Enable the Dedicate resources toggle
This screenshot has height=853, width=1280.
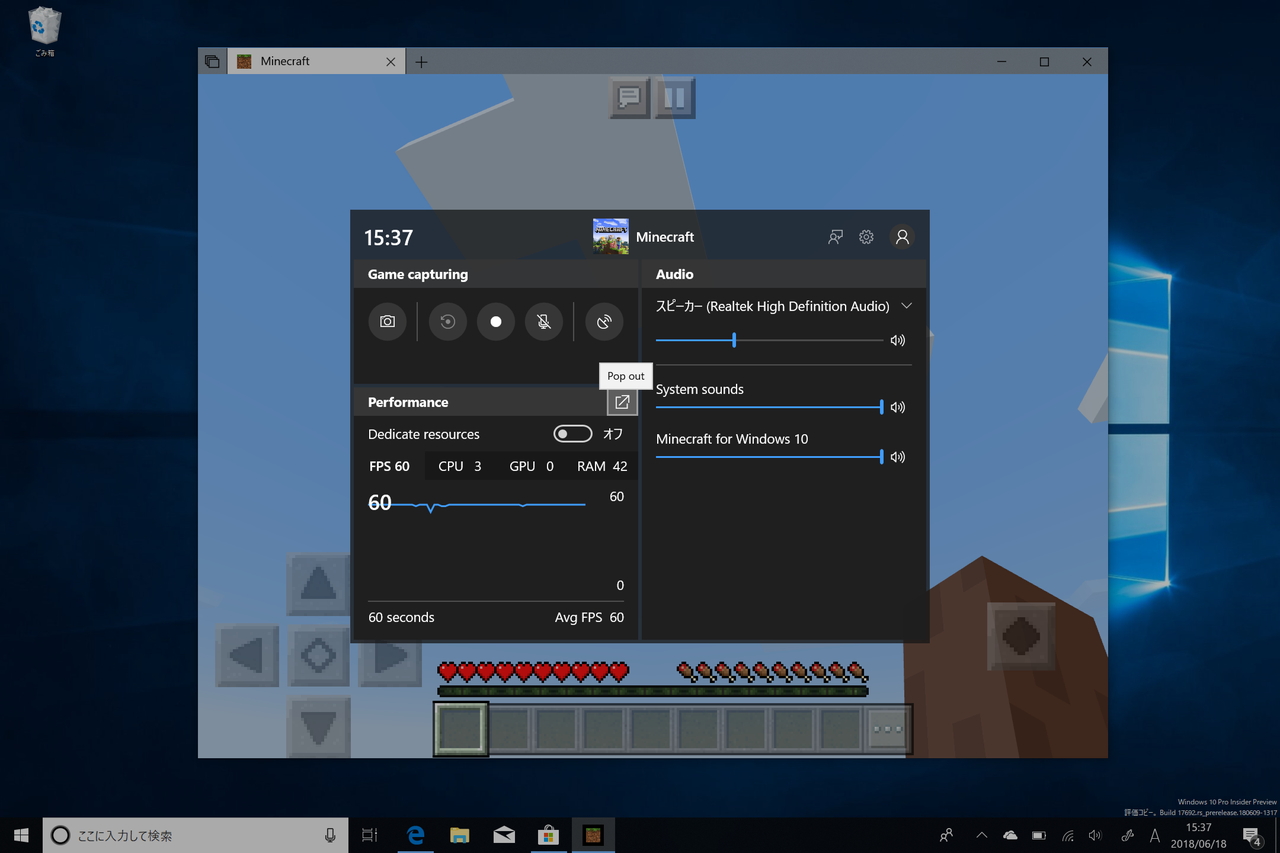click(572, 433)
